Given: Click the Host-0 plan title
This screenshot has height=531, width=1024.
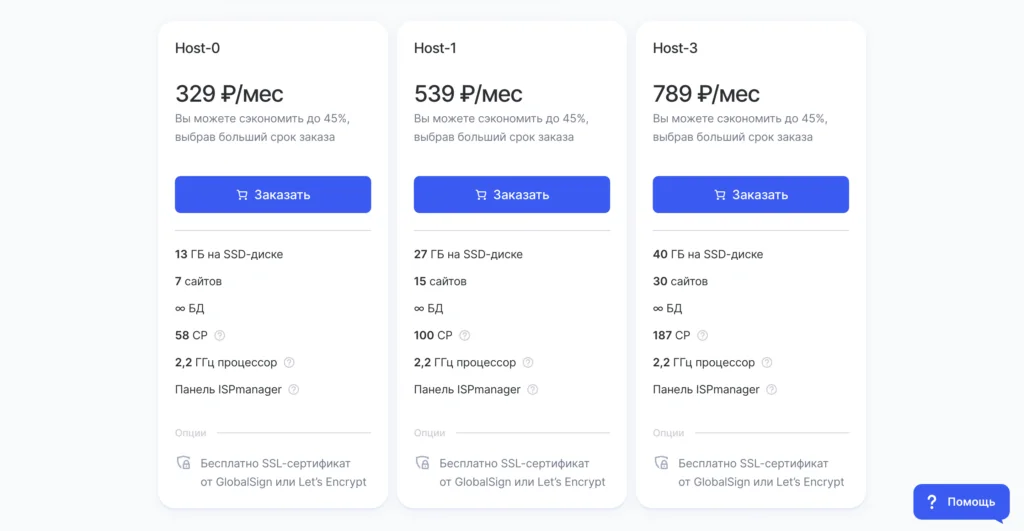Looking at the screenshot, I should pos(197,48).
